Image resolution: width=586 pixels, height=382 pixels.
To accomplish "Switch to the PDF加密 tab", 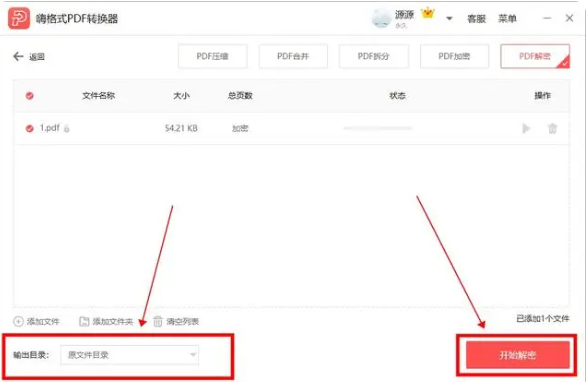I will pyautogui.click(x=454, y=56).
